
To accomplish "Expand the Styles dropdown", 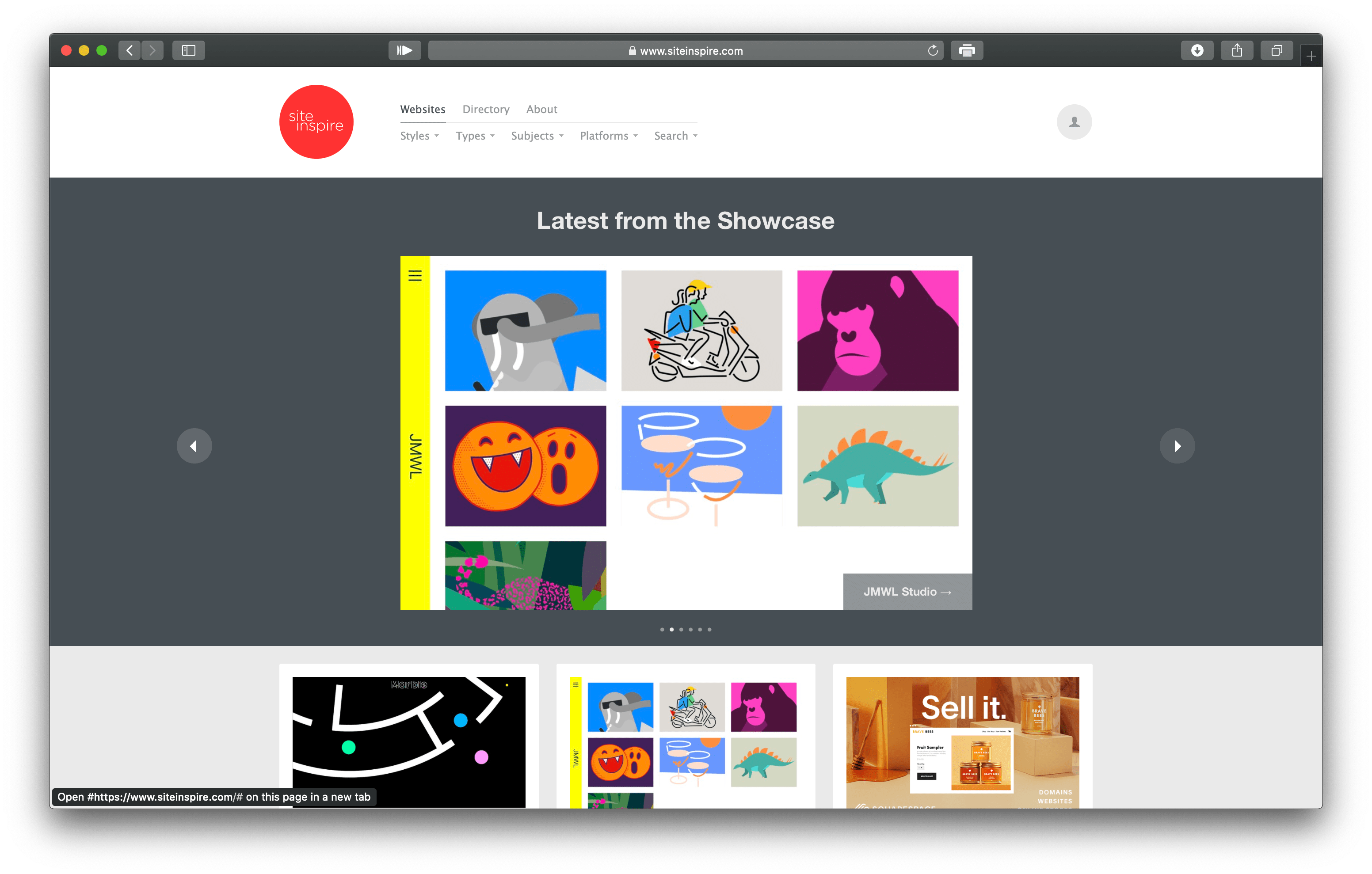I will pos(419,136).
